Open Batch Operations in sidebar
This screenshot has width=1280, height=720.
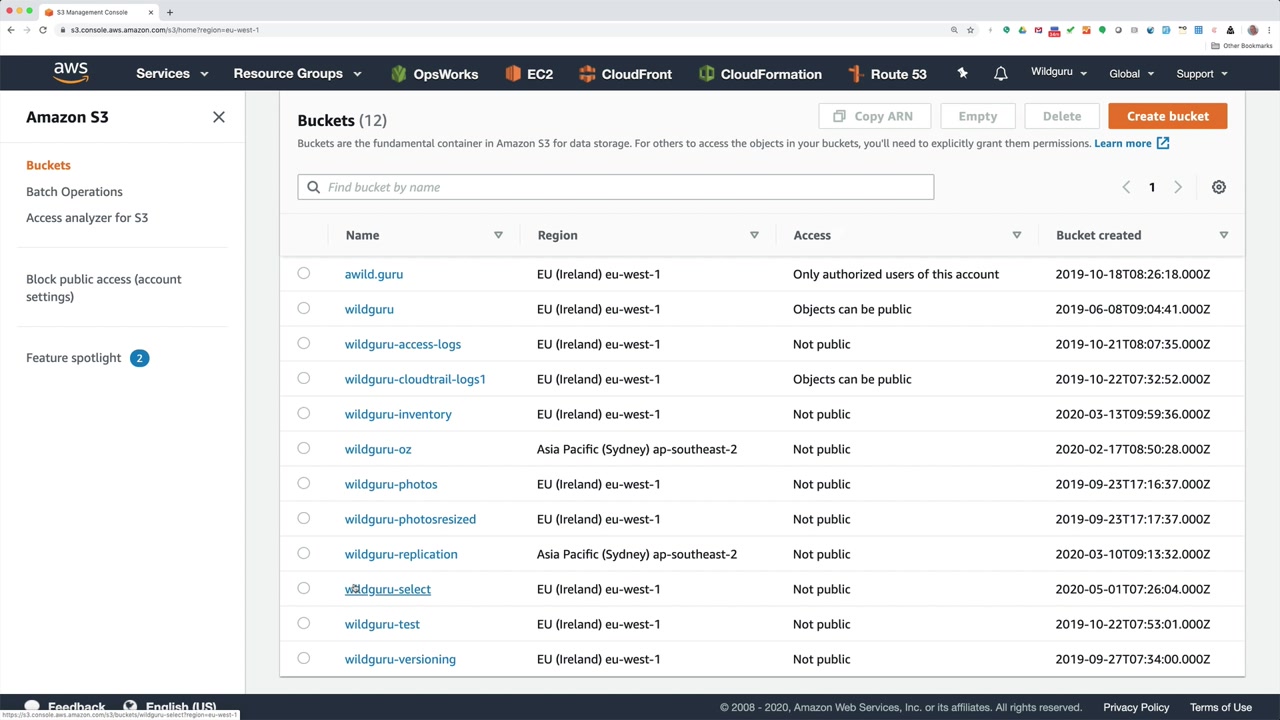click(74, 192)
